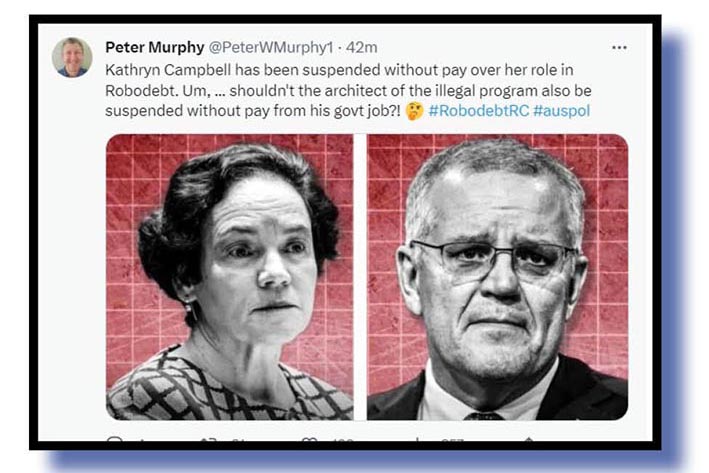Image resolution: width=709 pixels, height=473 pixels.
Task: Click the @PeterWMurphy1 handle
Action: [x=271, y=47]
